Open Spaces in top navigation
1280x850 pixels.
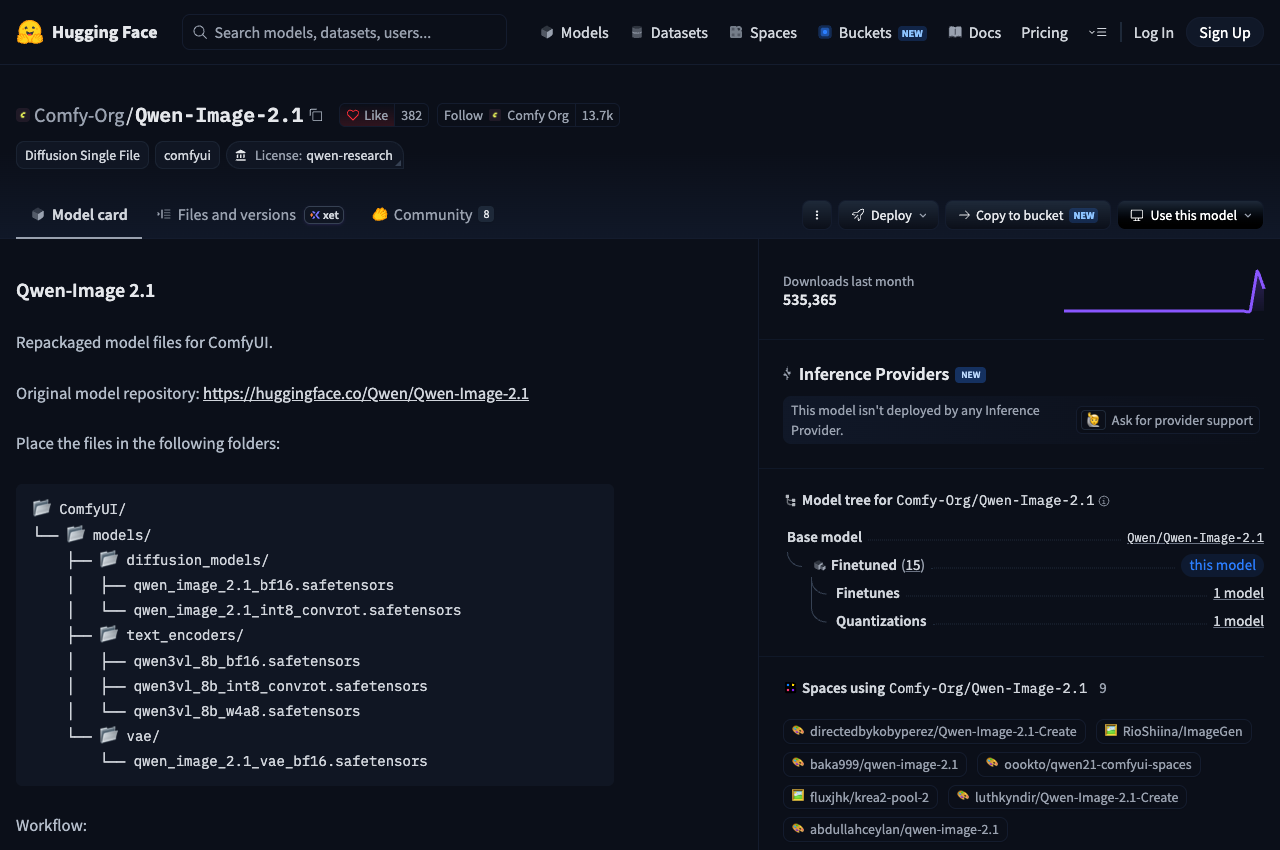pyautogui.click(x=763, y=32)
